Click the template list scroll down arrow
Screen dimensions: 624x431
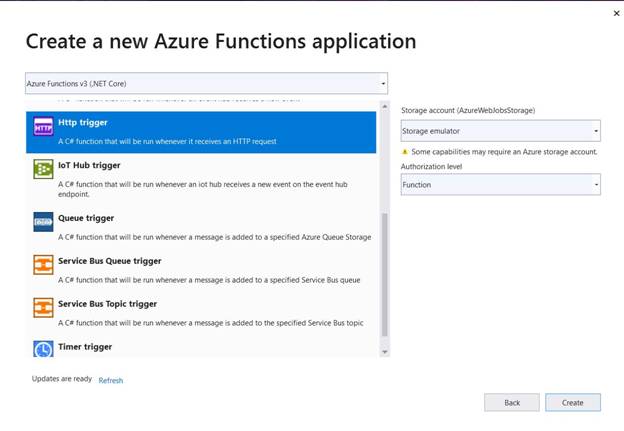[384, 352]
